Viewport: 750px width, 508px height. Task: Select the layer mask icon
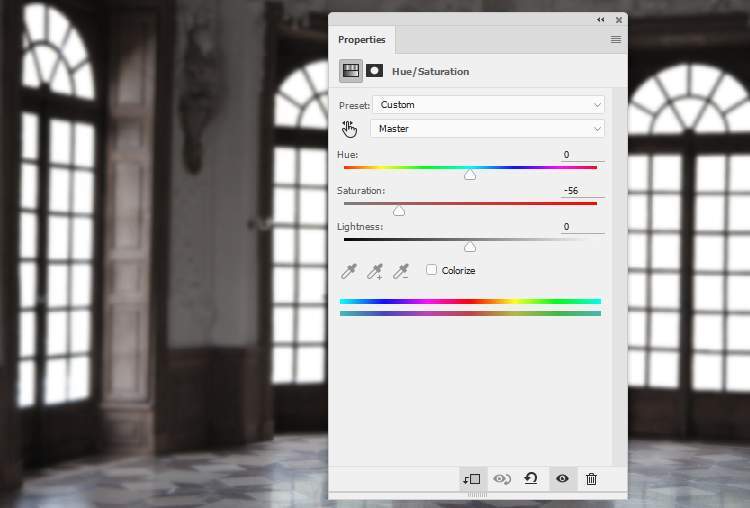pos(375,71)
